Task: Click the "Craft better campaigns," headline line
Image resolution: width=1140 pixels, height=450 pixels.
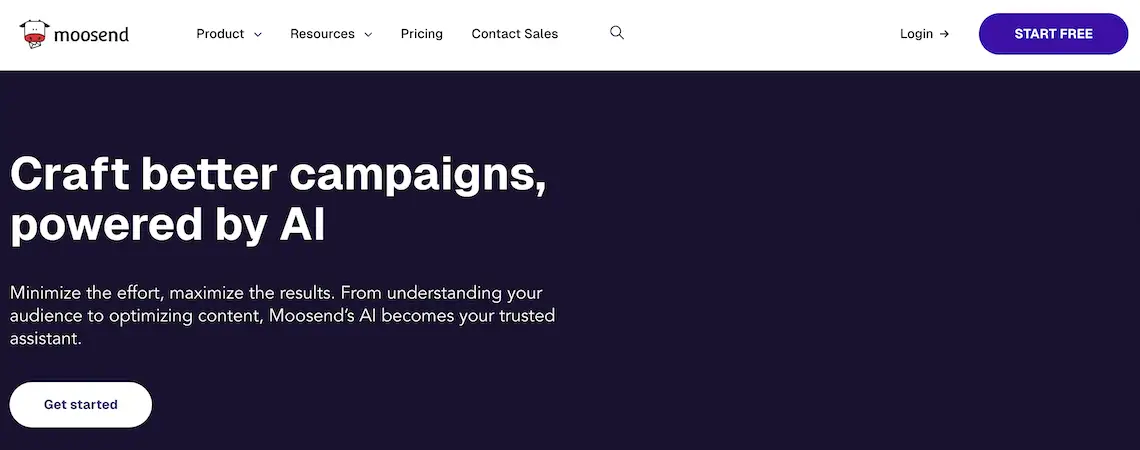Action: 278,176
